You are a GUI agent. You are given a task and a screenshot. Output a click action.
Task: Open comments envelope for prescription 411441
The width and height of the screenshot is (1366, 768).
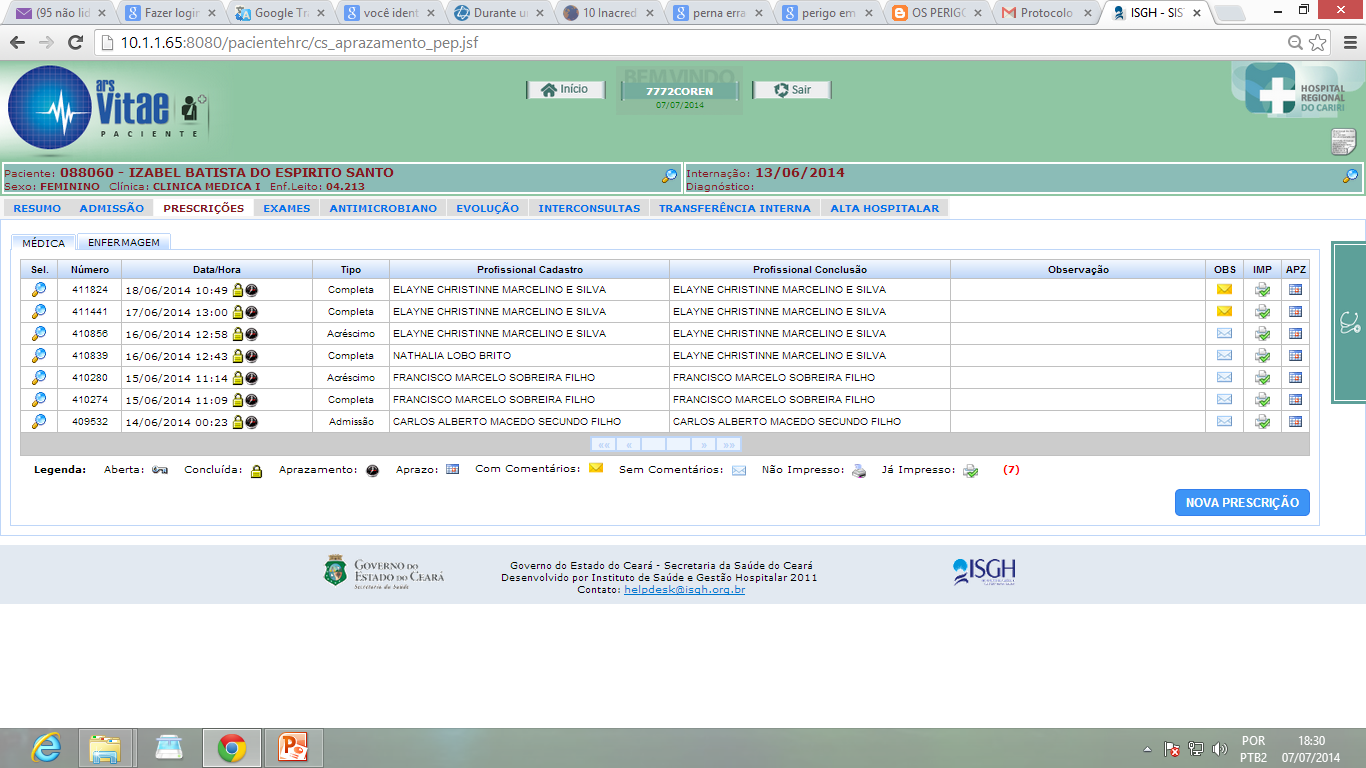point(1224,312)
